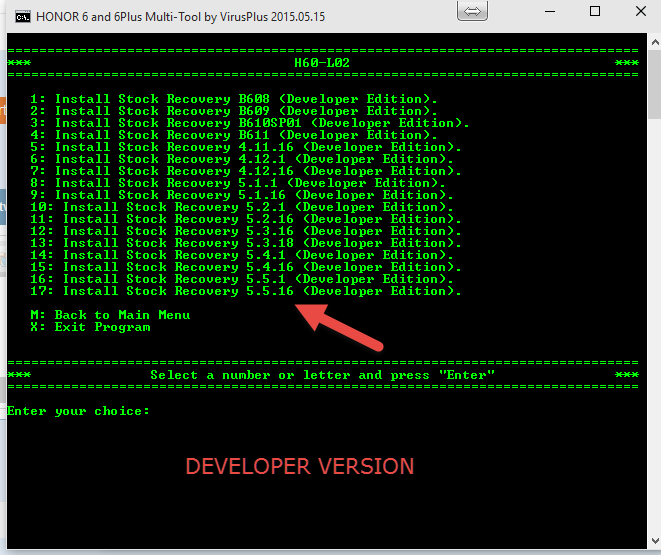Screen dimensions: 661x555
Task: Select line '13: Install Stock Recovery 5.3.18'
Action: (x=246, y=243)
